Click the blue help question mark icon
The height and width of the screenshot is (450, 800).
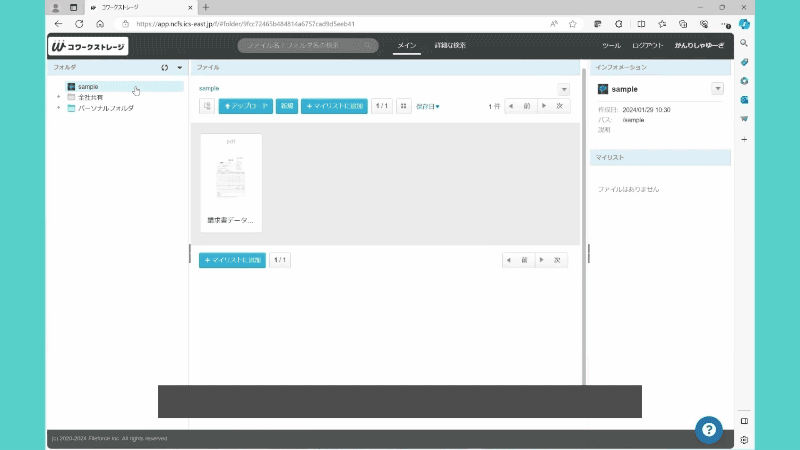(x=708, y=429)
